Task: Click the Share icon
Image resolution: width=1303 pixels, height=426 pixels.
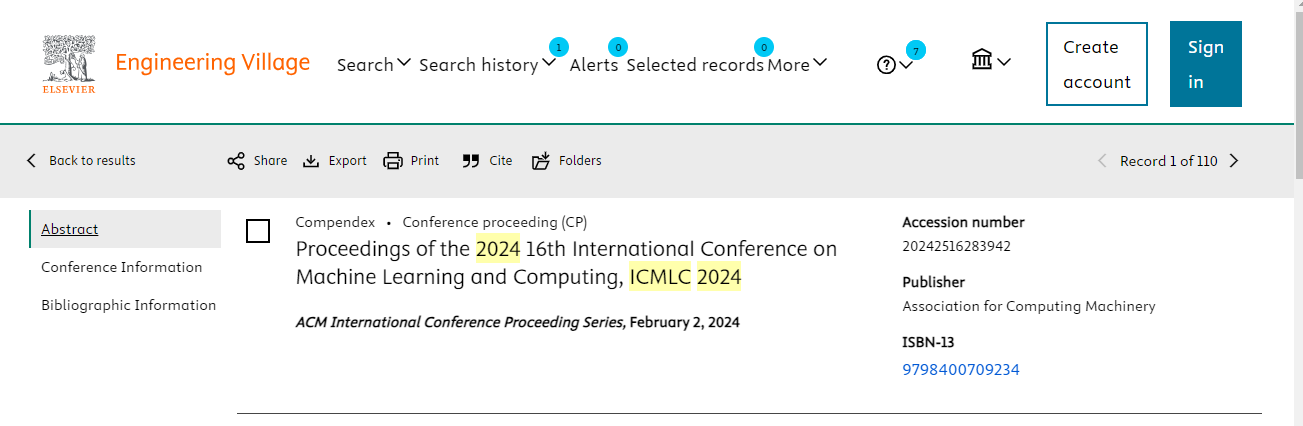Action: click(236, 161)
